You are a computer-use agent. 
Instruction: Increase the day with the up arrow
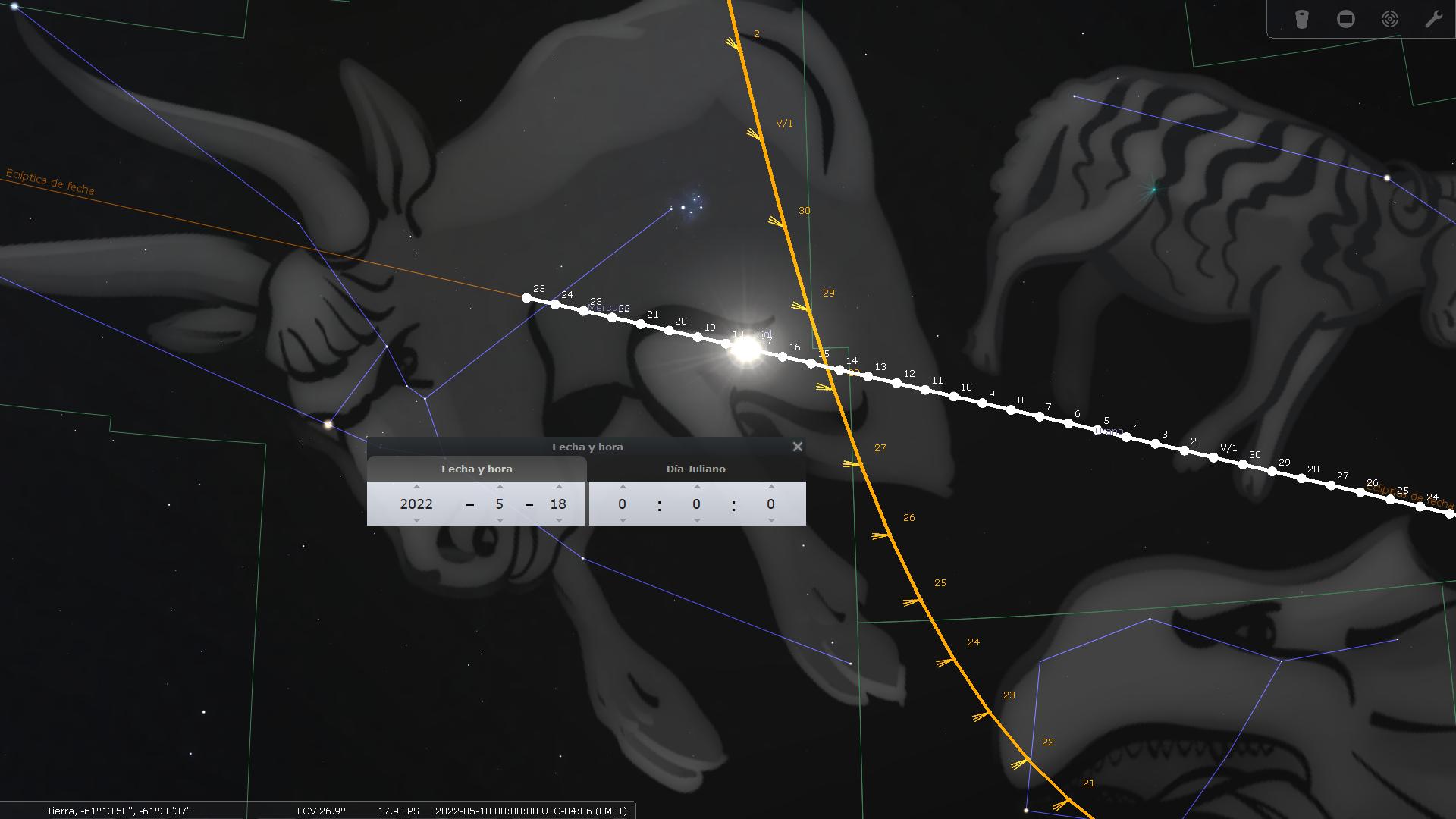559,487
